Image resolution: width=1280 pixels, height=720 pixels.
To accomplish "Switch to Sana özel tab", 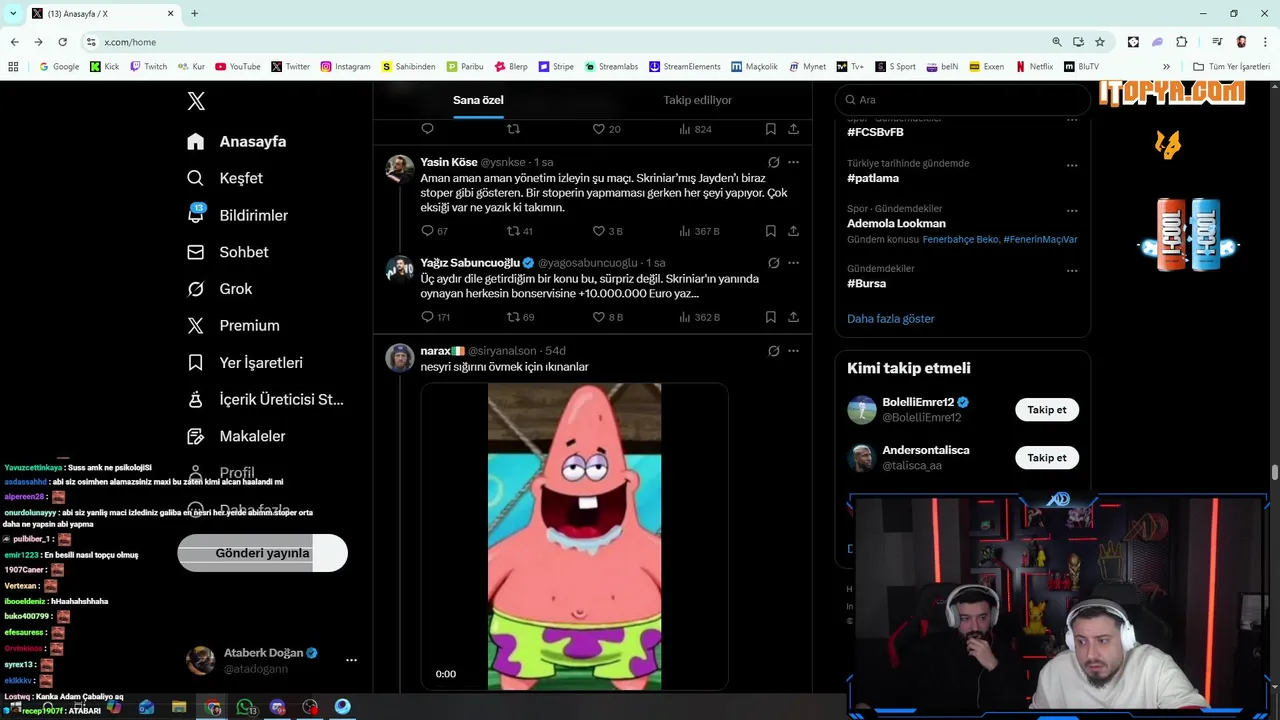I will 478,100.
